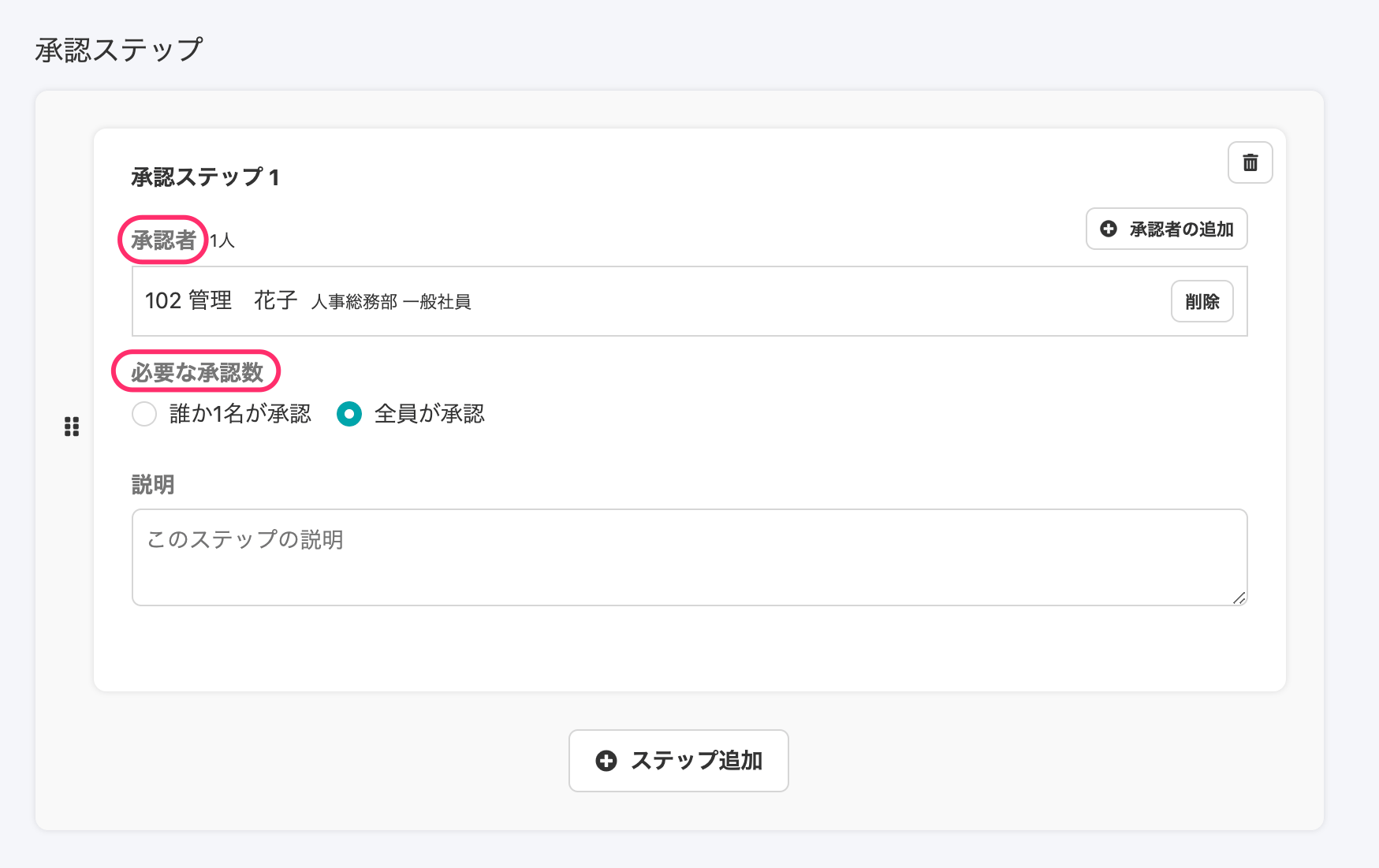Click the 説明 label
This screenshot has width=1379, height=868.
pos(153,484)
